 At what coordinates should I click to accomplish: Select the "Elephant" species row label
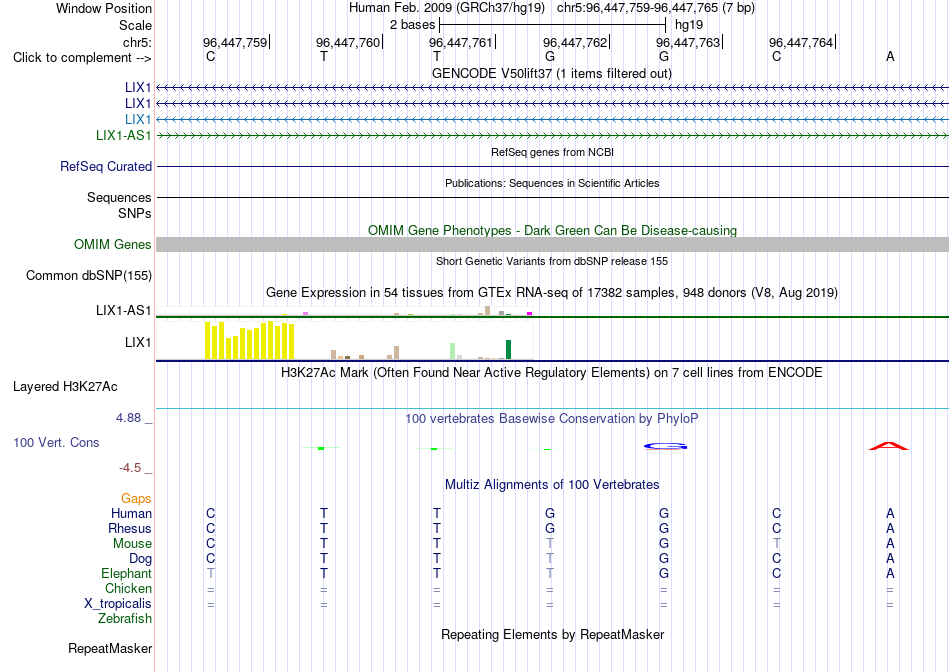click(126, 573)
